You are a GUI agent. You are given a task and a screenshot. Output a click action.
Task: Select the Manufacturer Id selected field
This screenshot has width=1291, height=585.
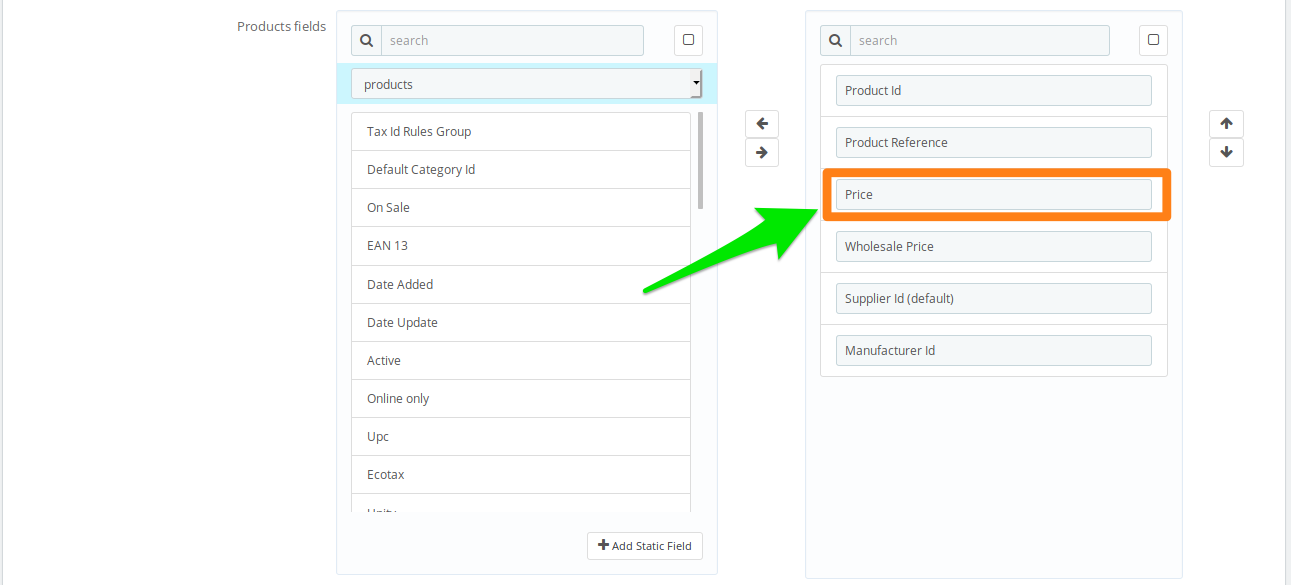pos(993,351)
